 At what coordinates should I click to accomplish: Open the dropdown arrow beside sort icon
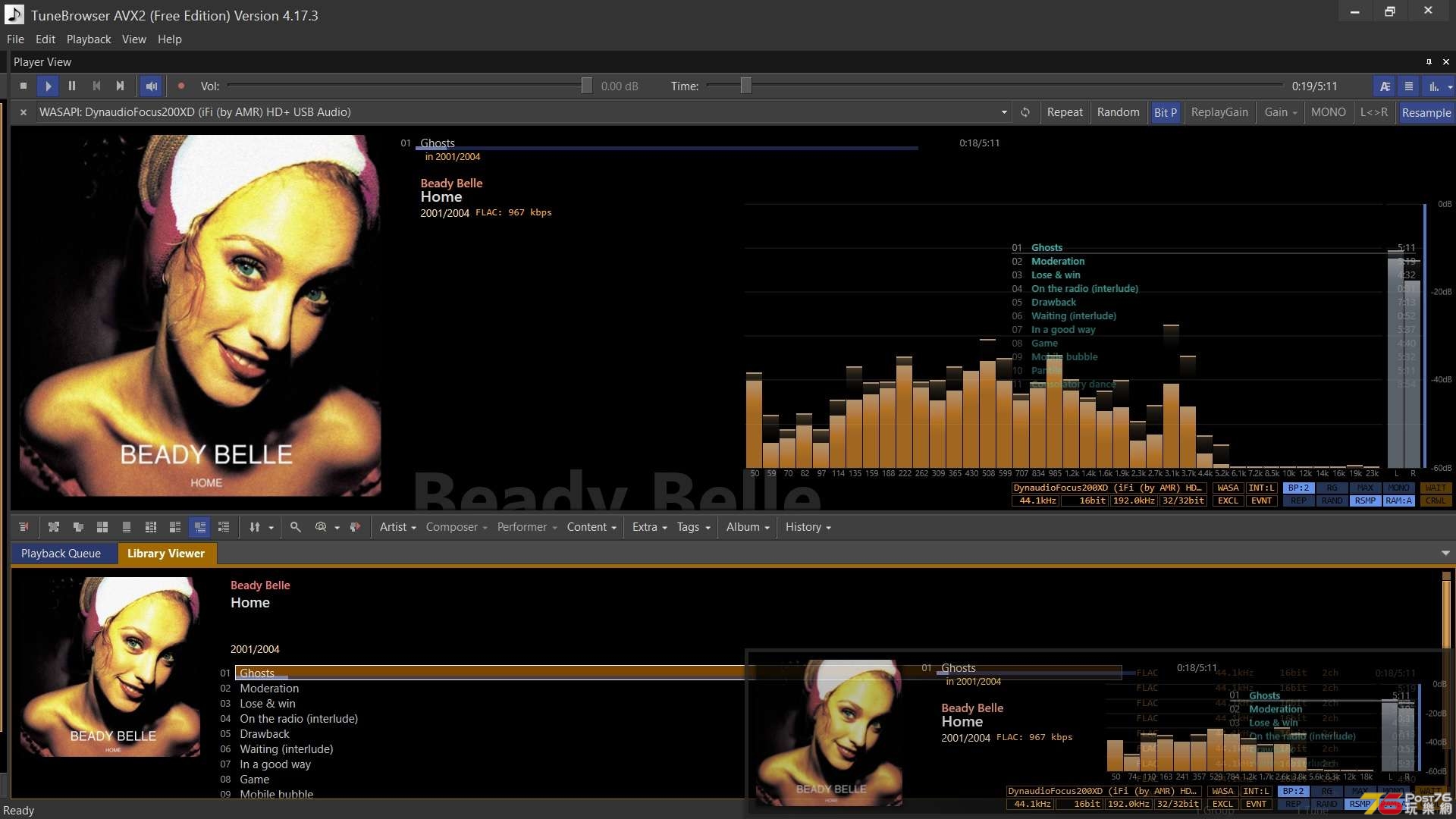coord(271,528)
